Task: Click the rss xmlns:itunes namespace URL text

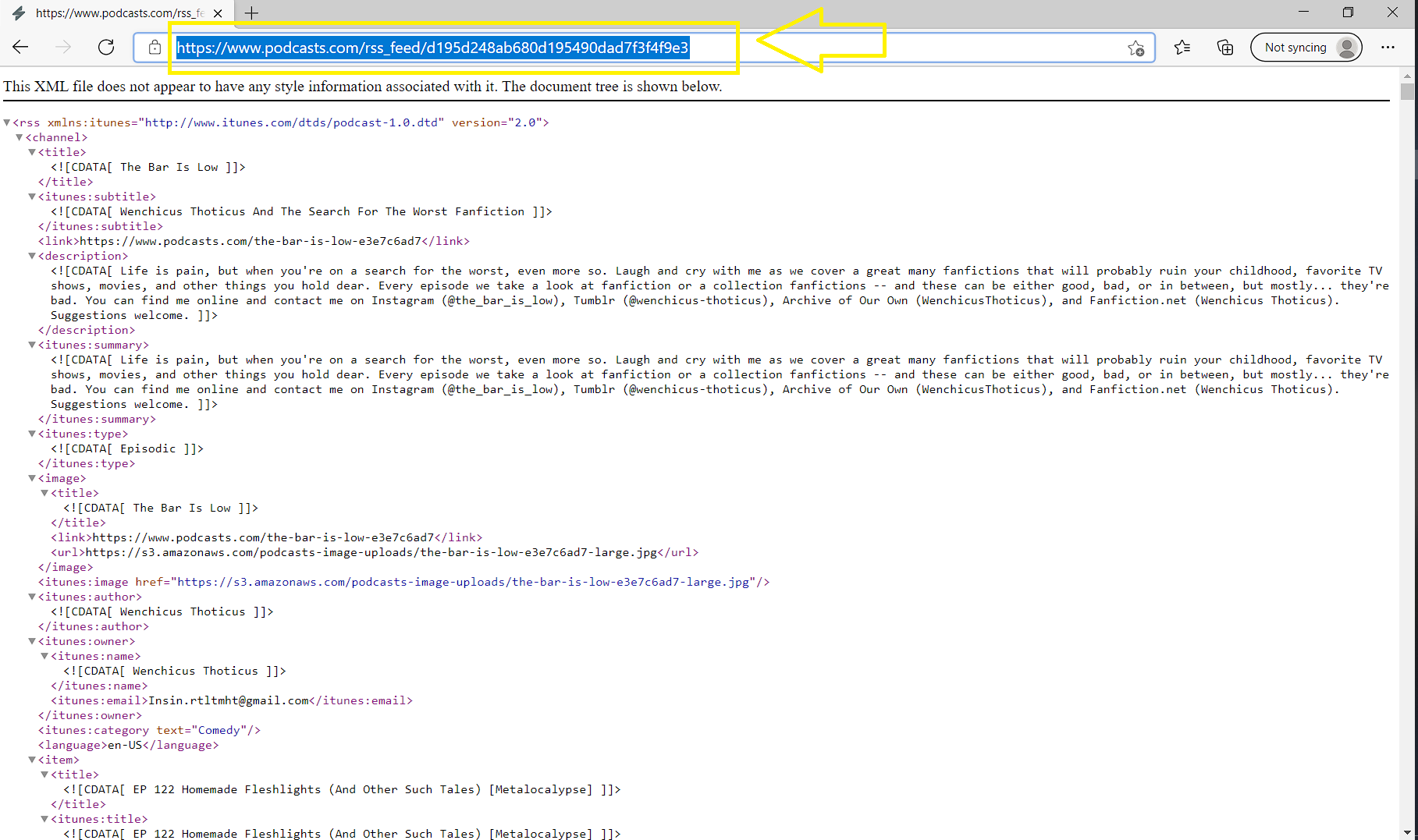Action: tap(292, 122)
